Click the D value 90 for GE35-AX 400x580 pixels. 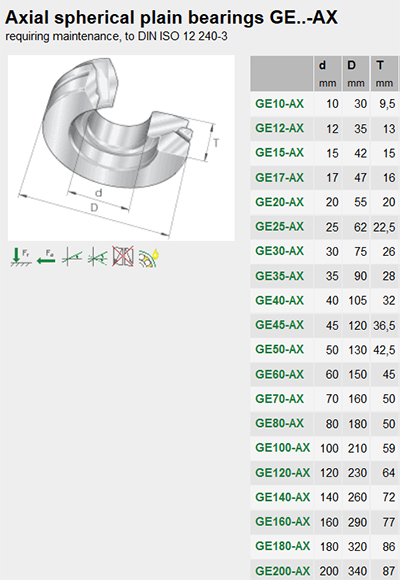pos(360,276)
